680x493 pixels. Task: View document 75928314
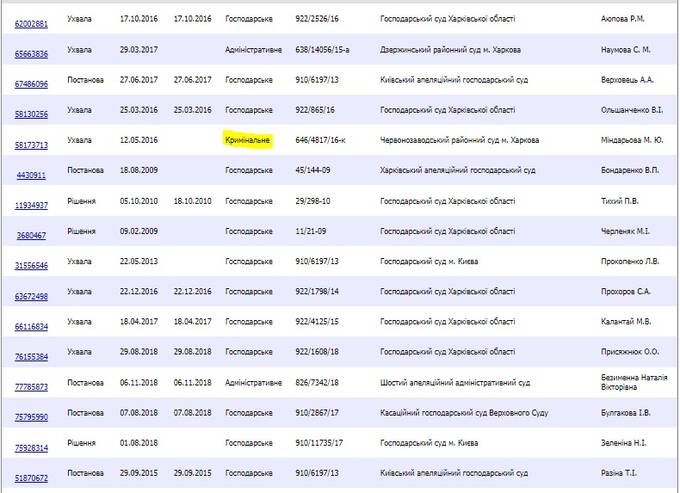tap(30, 447)
